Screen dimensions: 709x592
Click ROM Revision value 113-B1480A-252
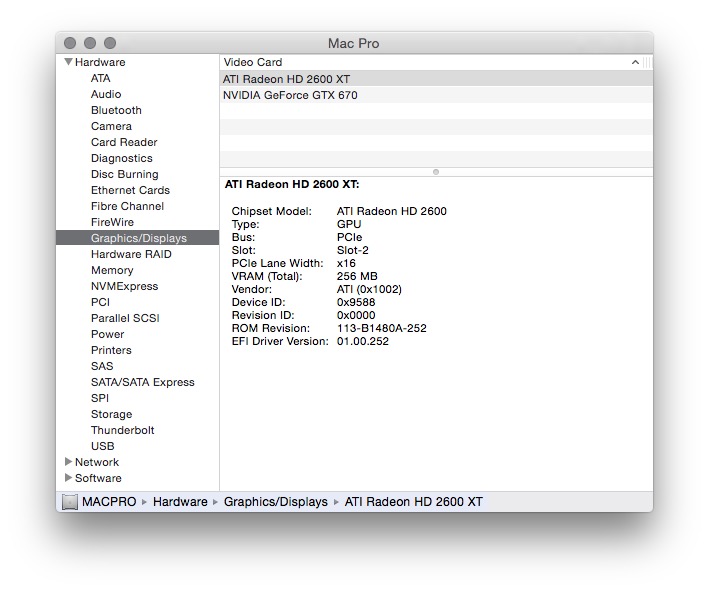pyautogui.click(x=382, y=328)
